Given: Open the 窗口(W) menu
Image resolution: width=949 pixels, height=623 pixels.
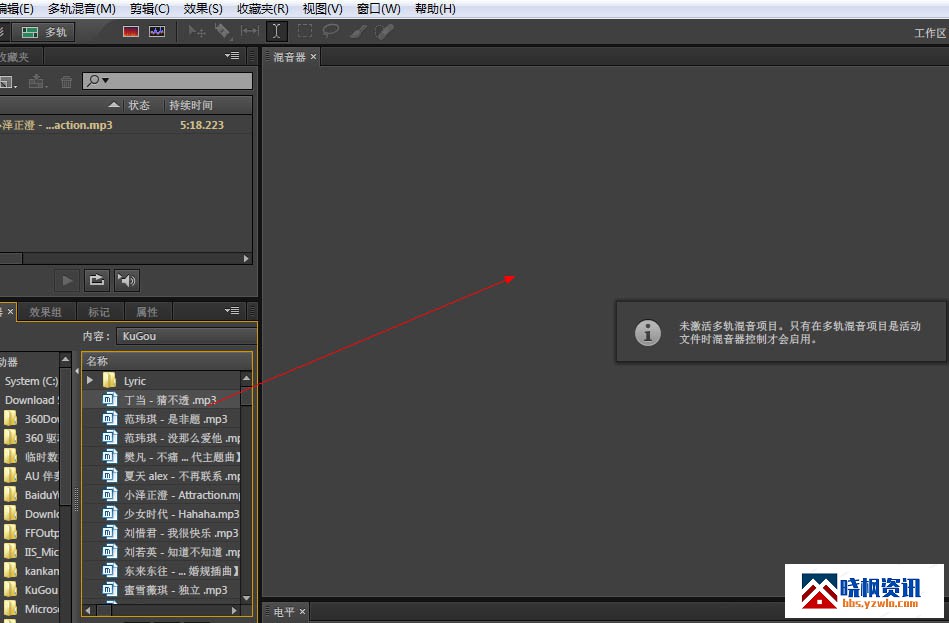Looking at the screenshot, I should (x=379, y=9).
